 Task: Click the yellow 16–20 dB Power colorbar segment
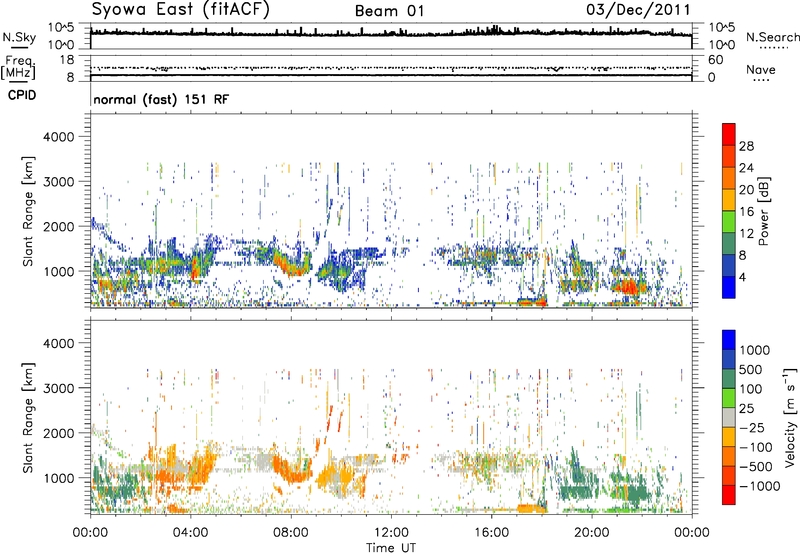coord(729,199)
